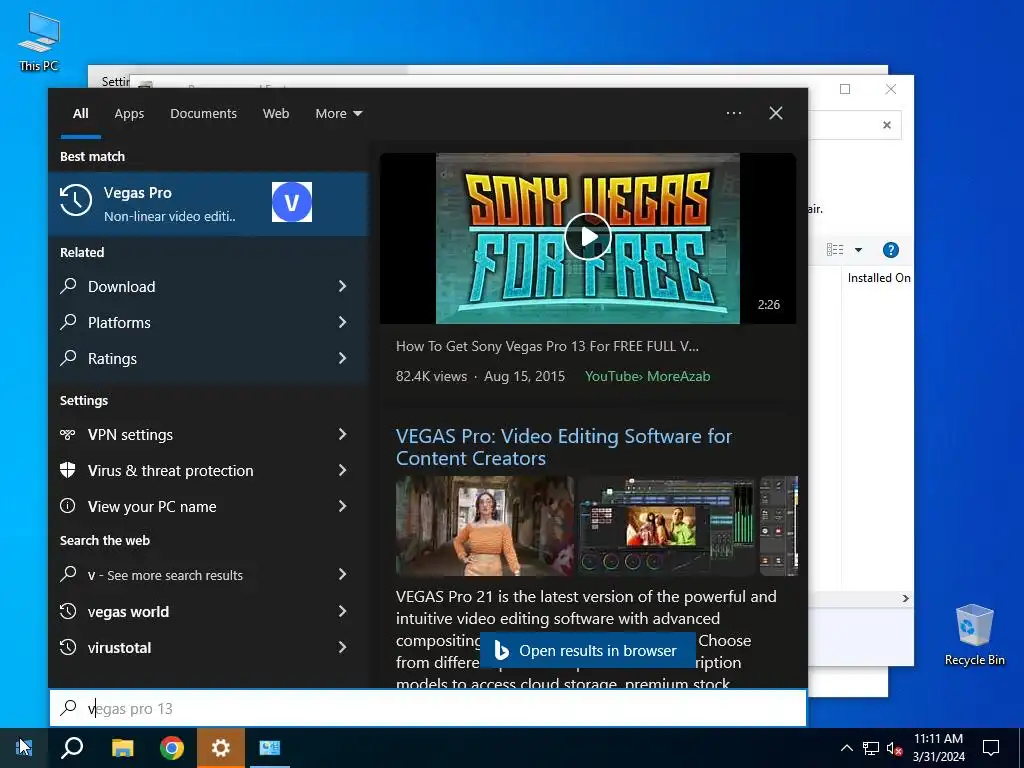
Task: Select the All tab
Action: coord(80,114)
